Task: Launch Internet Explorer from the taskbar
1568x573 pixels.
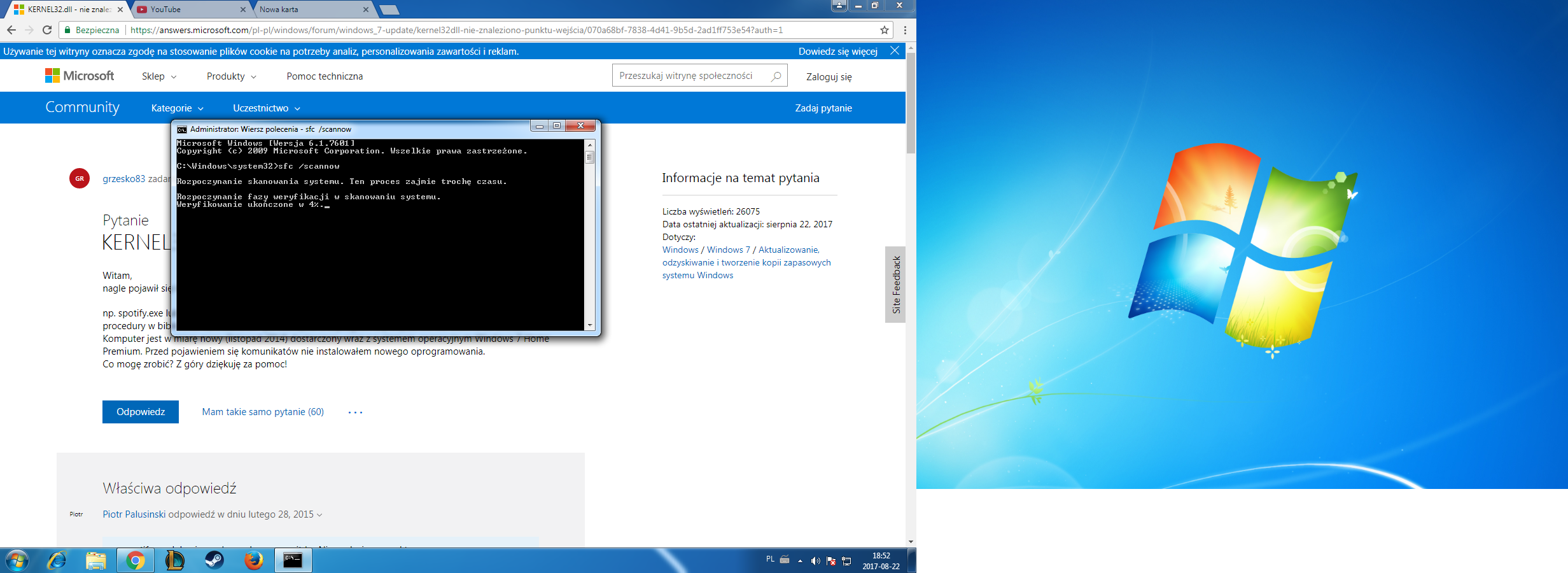Action: coord(57,561)
